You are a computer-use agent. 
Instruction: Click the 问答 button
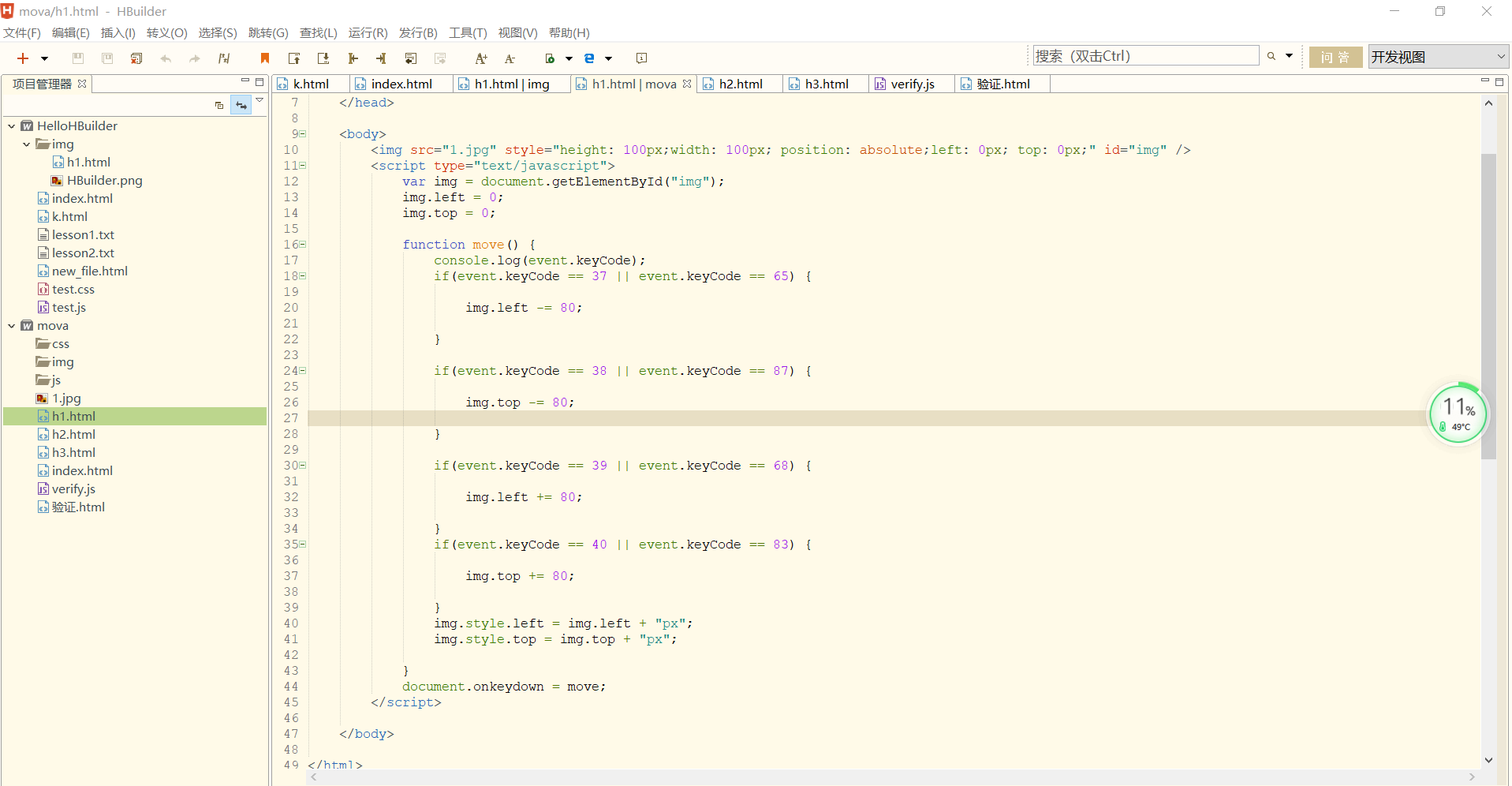(x=1335, y=56)
